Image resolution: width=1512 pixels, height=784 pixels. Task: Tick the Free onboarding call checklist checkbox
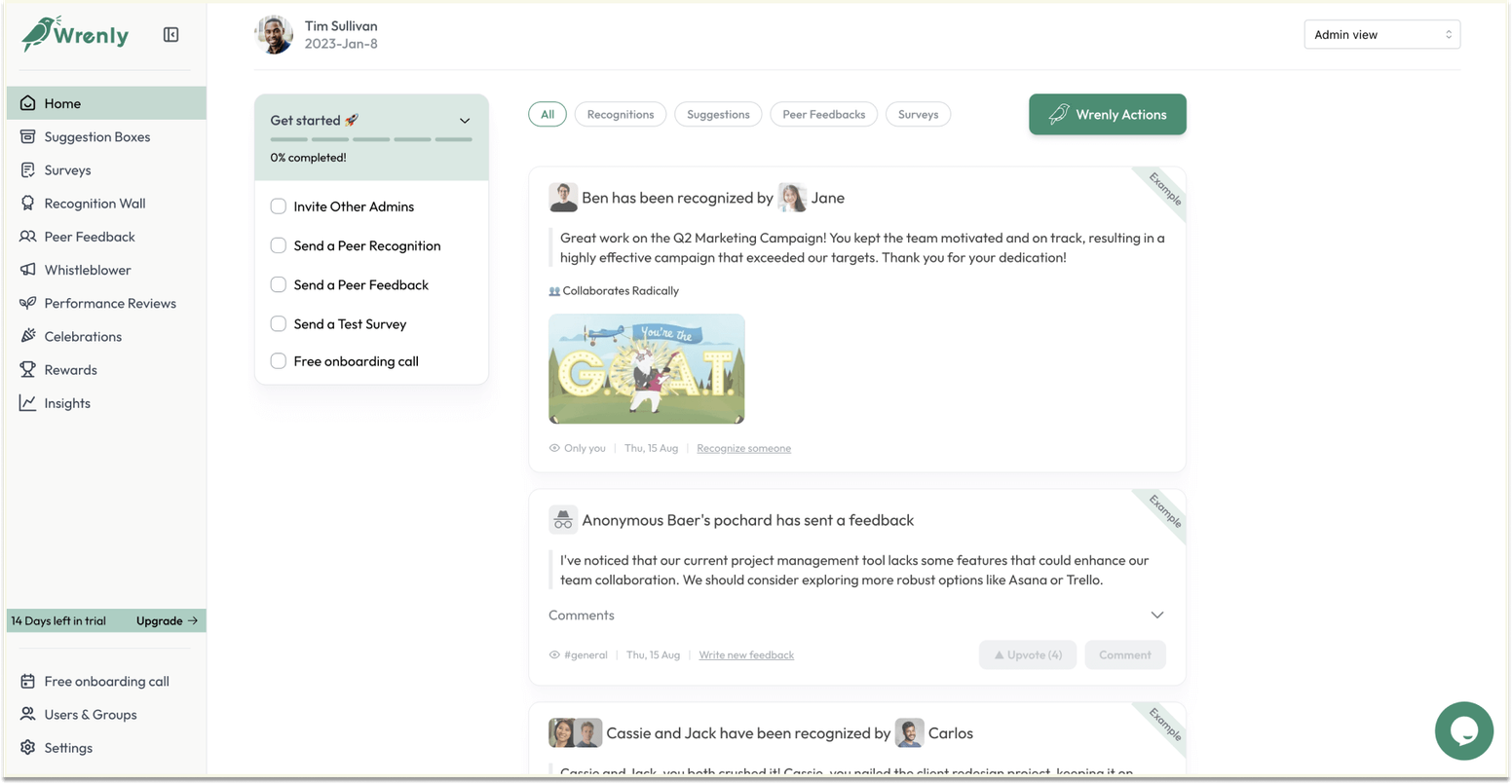click(279, 361)
